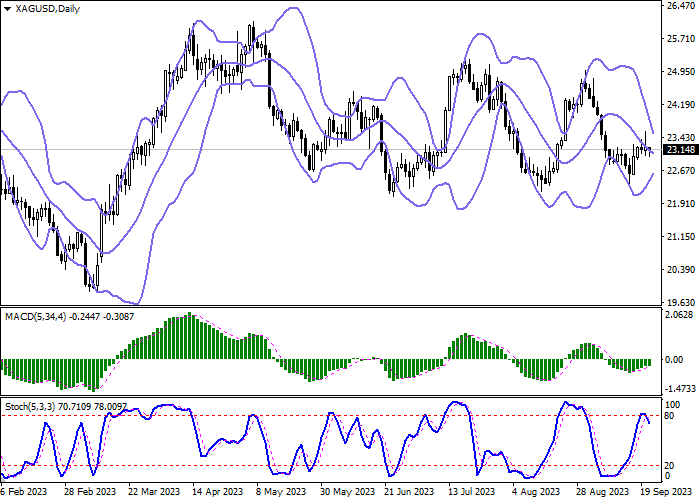Image resolution: width=700 pixels, height=500 pixels.
Task: Click the 24.950 price axis label
Action: pyautogui.click(x=680, y=72)
